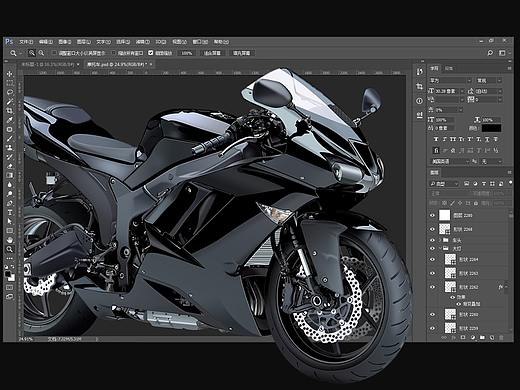
Task: Select the Eraser tool
Action: (10, 166)
